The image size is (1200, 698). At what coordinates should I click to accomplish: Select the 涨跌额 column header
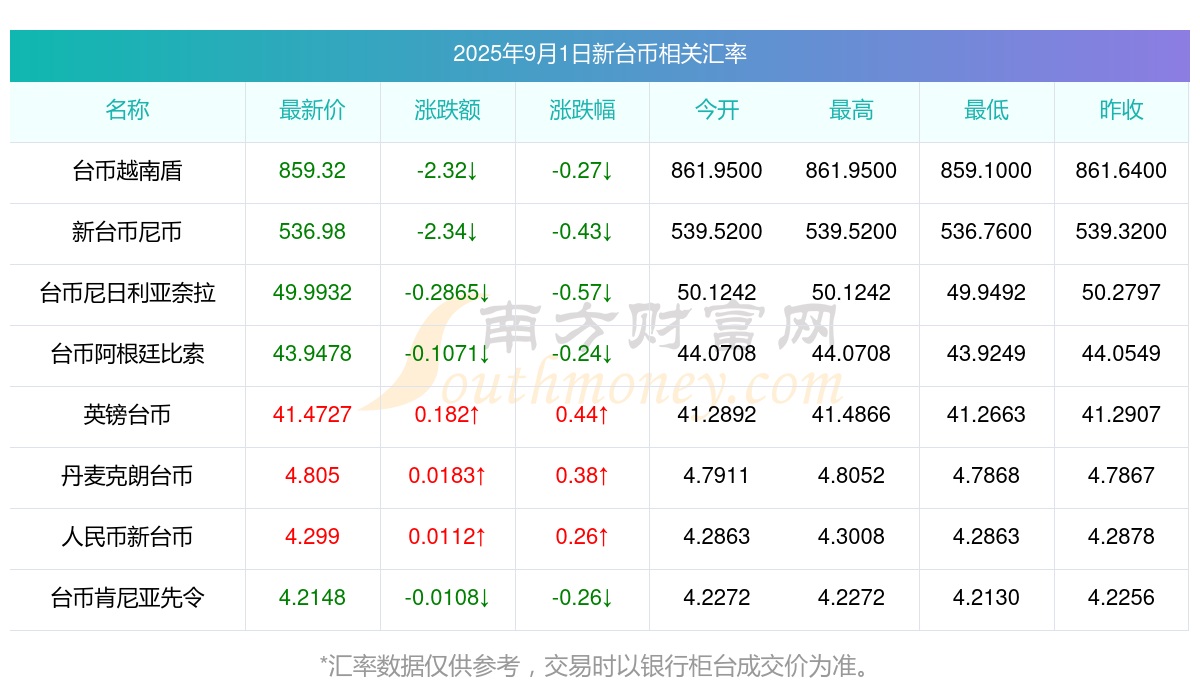tap(447, 111)
